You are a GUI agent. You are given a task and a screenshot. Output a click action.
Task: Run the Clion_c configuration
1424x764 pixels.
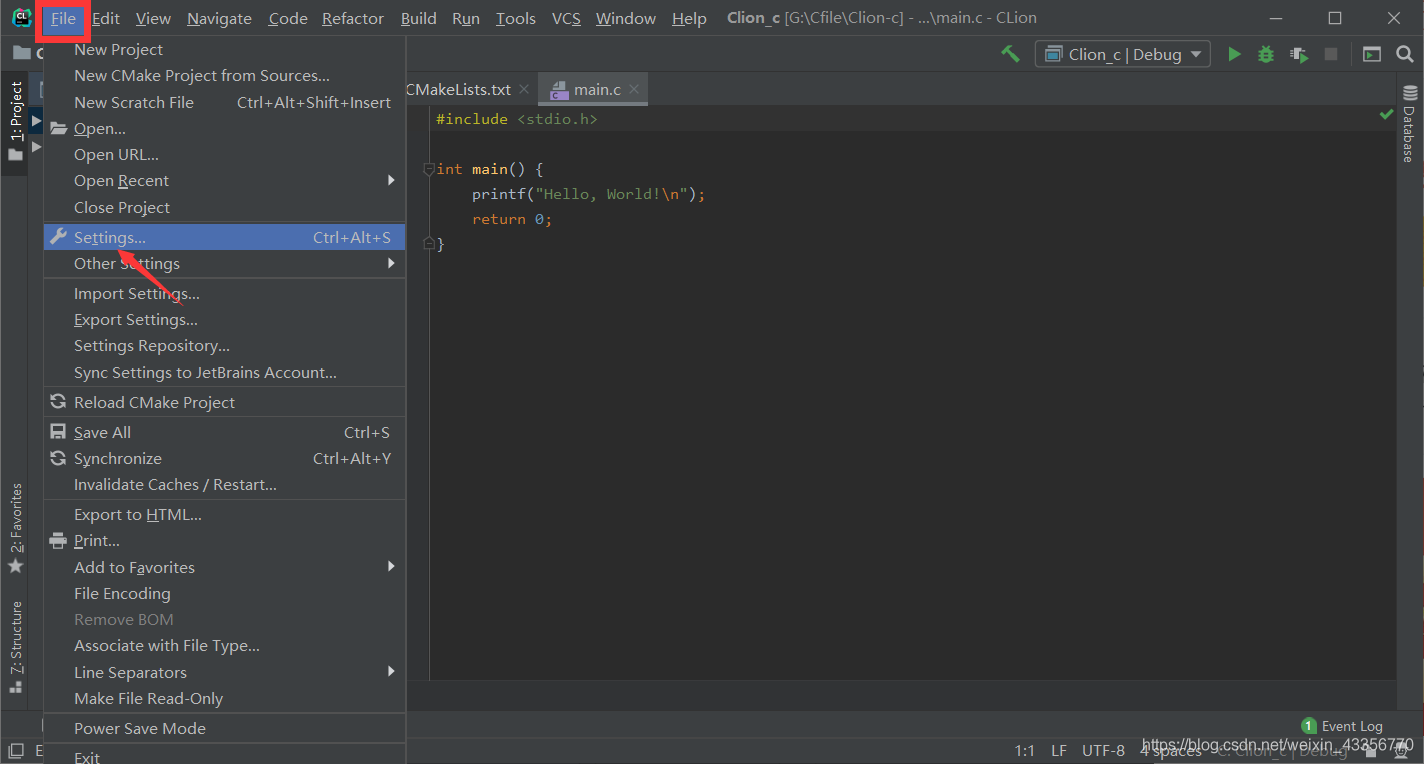[1235, 54]
